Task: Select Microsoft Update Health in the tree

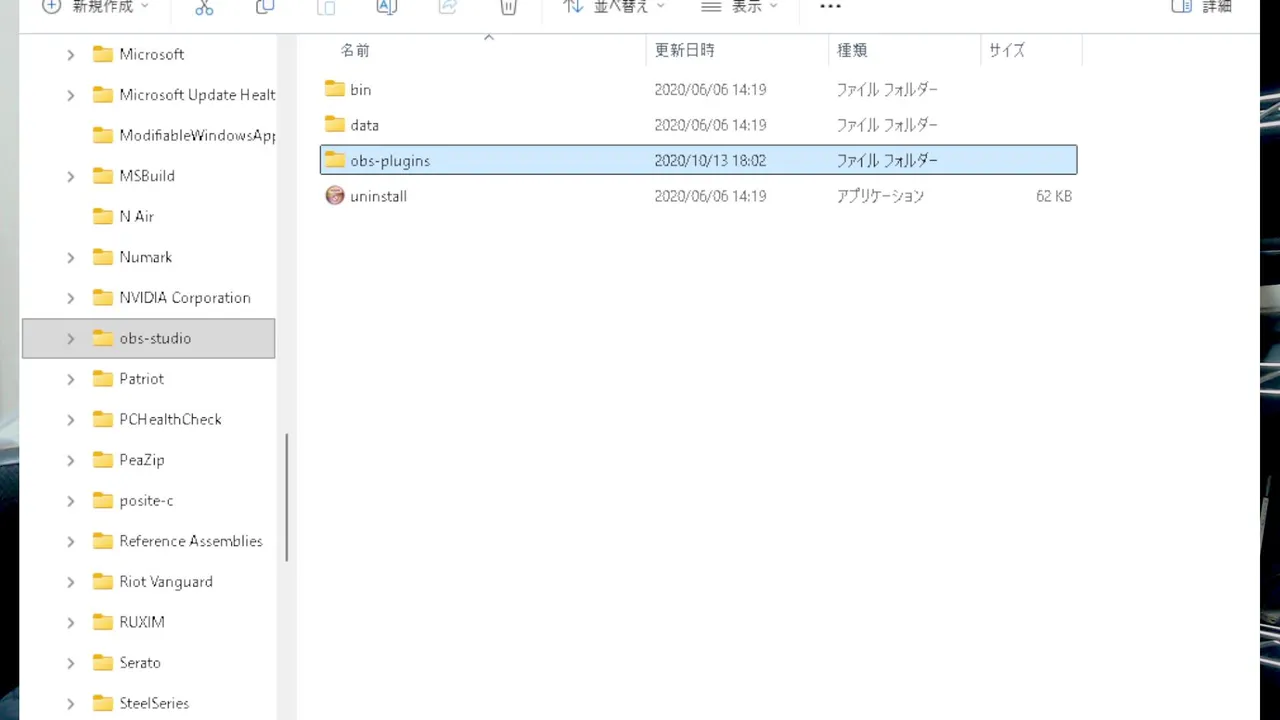Action: (x=197, y=95)
